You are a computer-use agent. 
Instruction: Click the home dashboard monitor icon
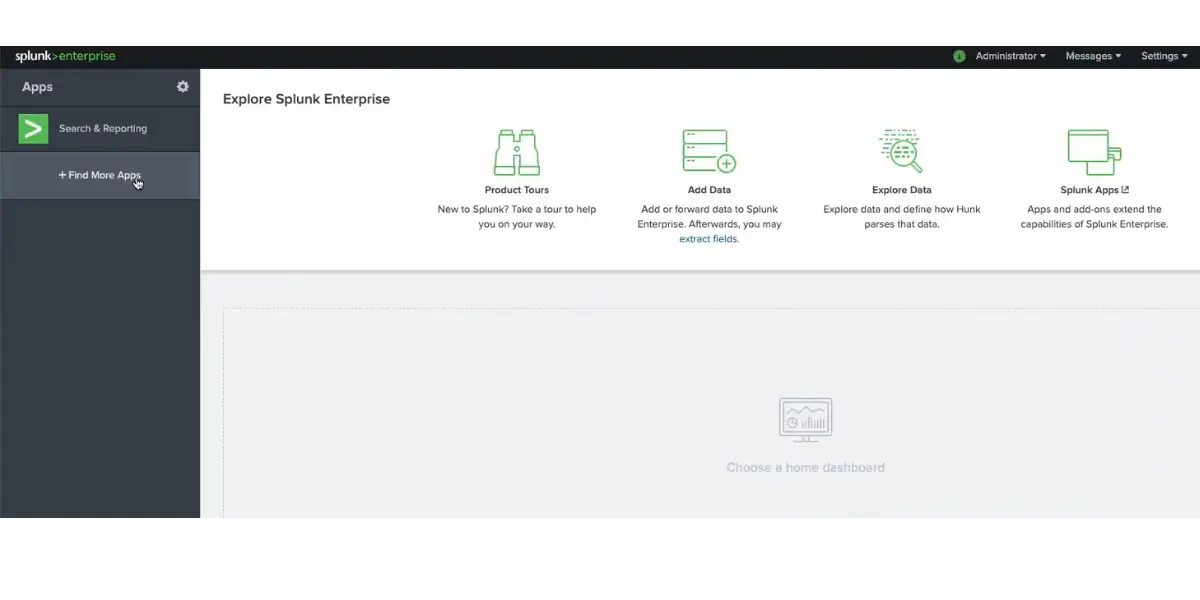click(x=805, y=420)
